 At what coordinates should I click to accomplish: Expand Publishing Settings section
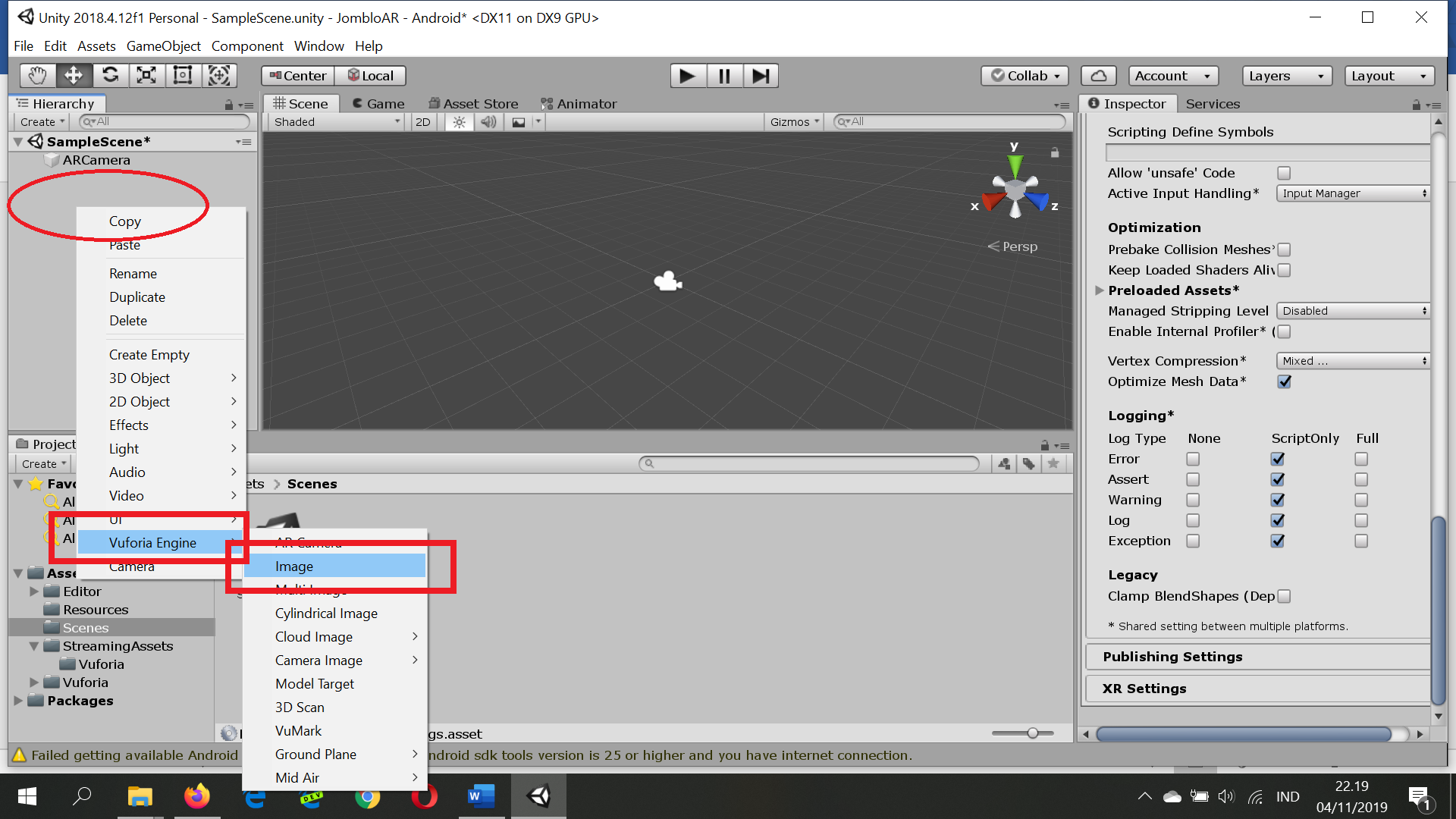(1172, 657)
